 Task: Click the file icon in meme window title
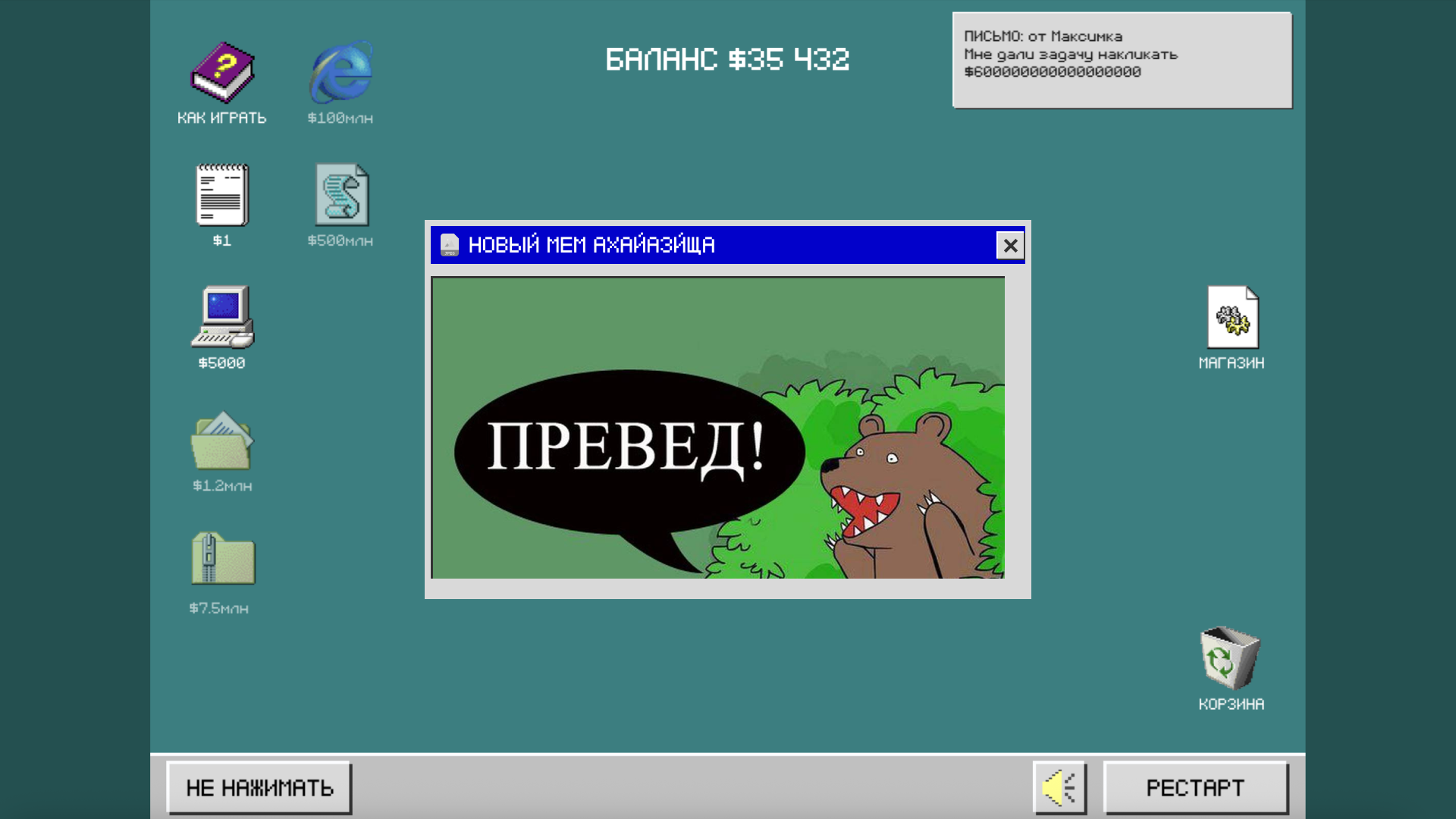(x=450, y=244)
